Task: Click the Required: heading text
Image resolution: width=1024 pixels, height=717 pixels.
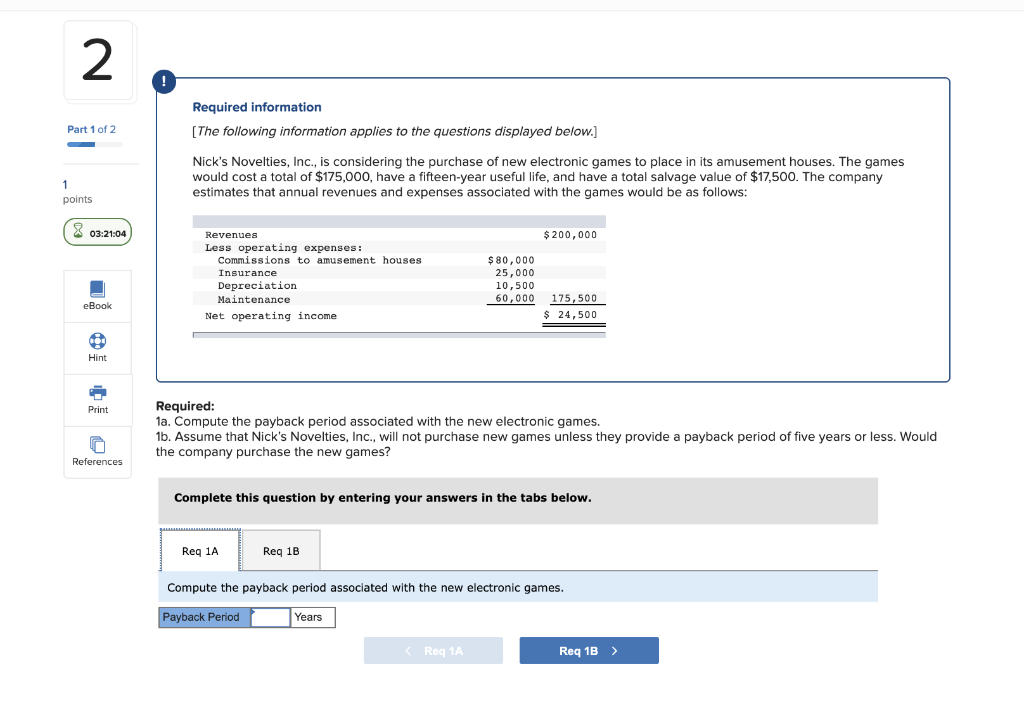Action: point(185,406)
